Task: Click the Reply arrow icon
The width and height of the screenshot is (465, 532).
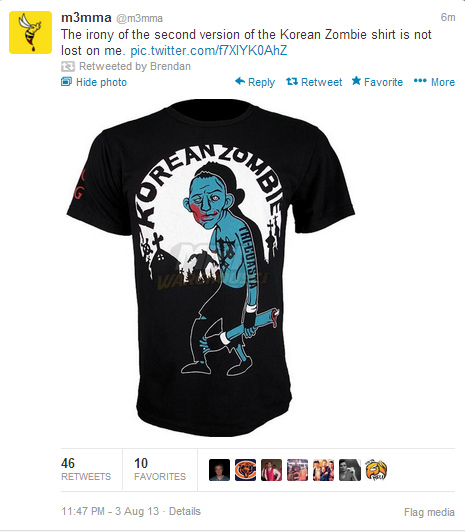Action: click(240, 81)
